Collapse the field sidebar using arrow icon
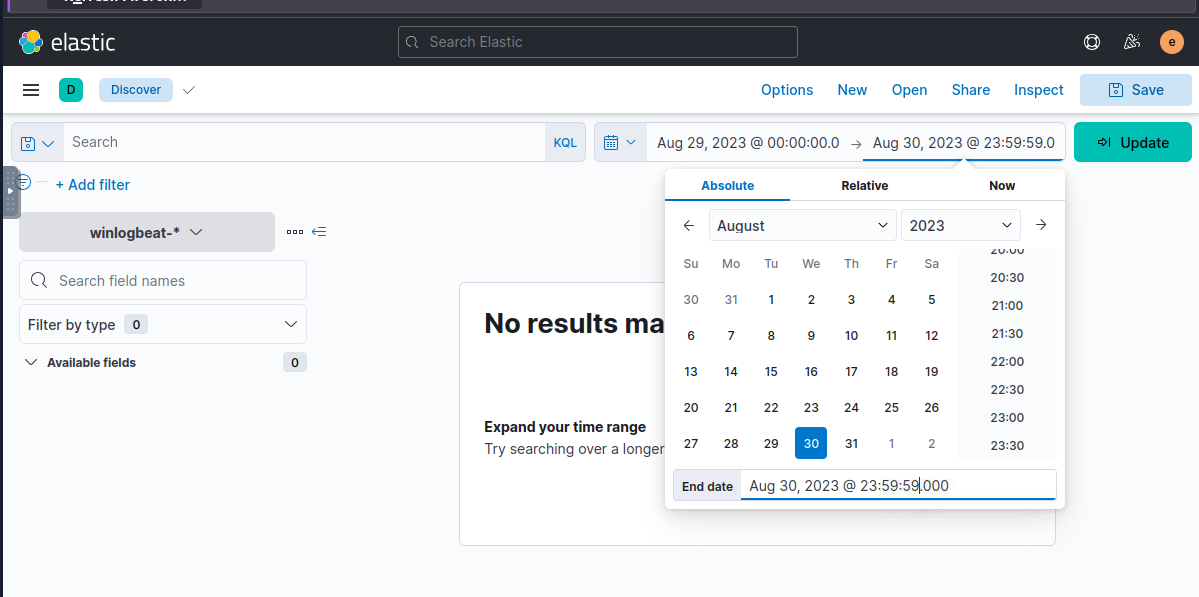The width and height of the screenshot is (1199, 597). click(x=319, y=232)
